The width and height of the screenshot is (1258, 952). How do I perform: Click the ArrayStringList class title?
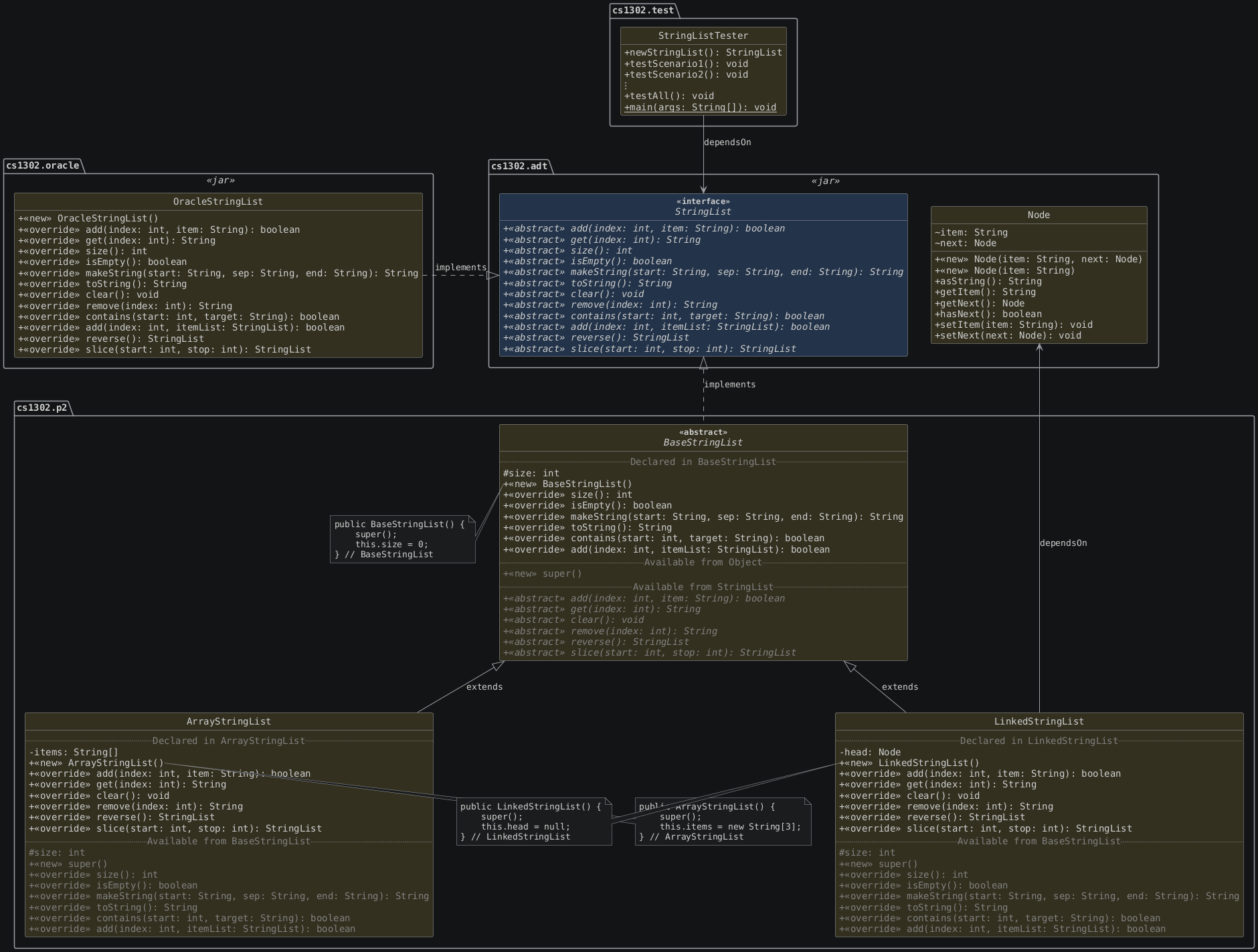229,722
